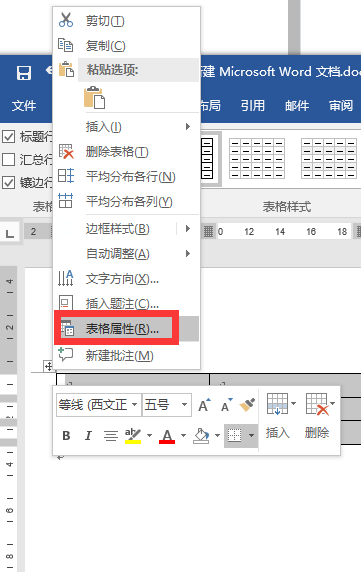
Task: Open the shading dropdown arrow
Action: [x=217, y=435]
